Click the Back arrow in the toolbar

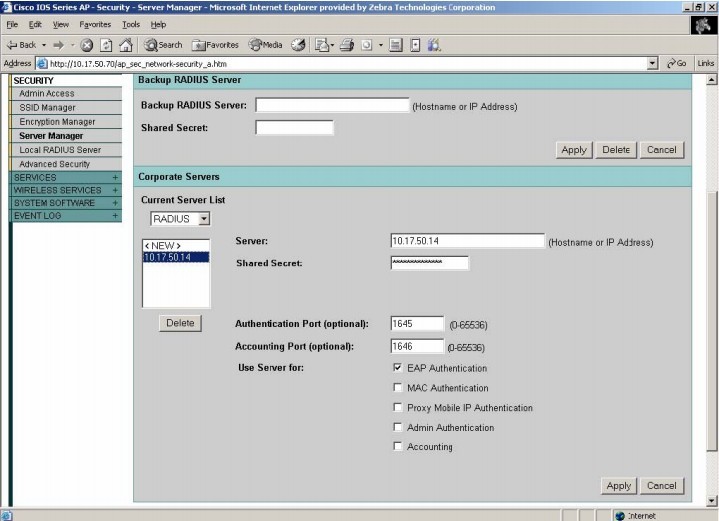(x=21, y=45)
